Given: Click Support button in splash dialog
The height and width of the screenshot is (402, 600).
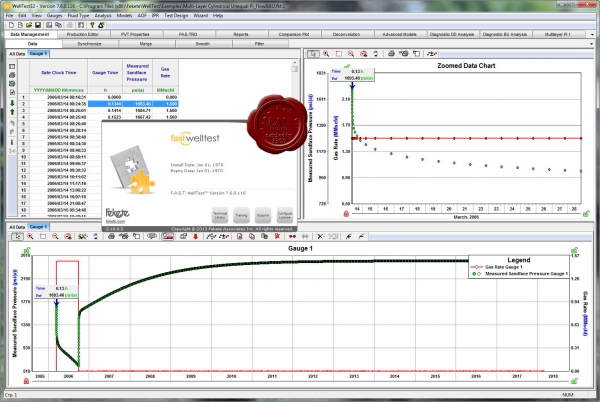Looking at the screenshot, I should pyautogui.click(x=263, y=215).
